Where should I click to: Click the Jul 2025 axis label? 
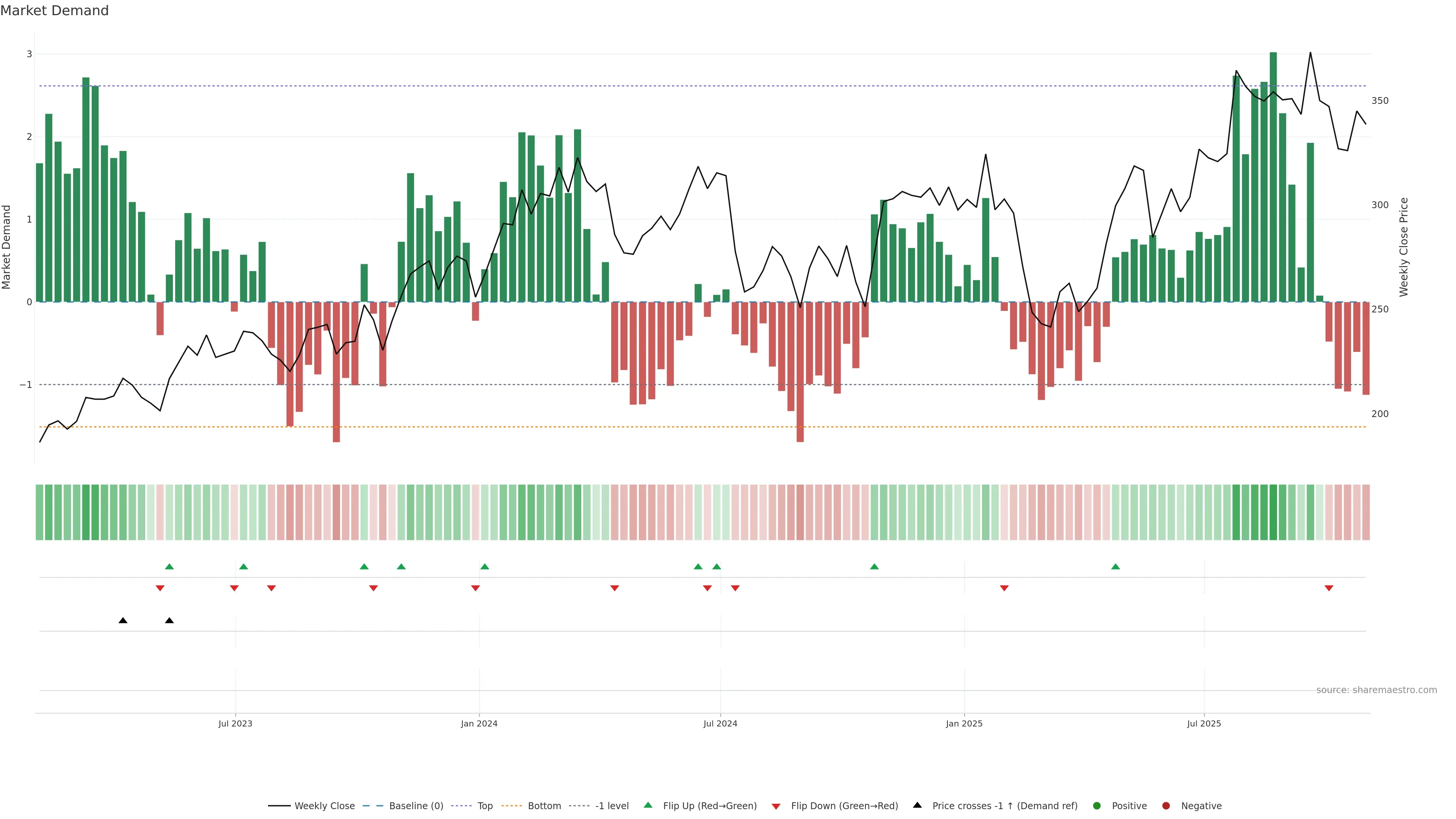(x=1204, y=723)
